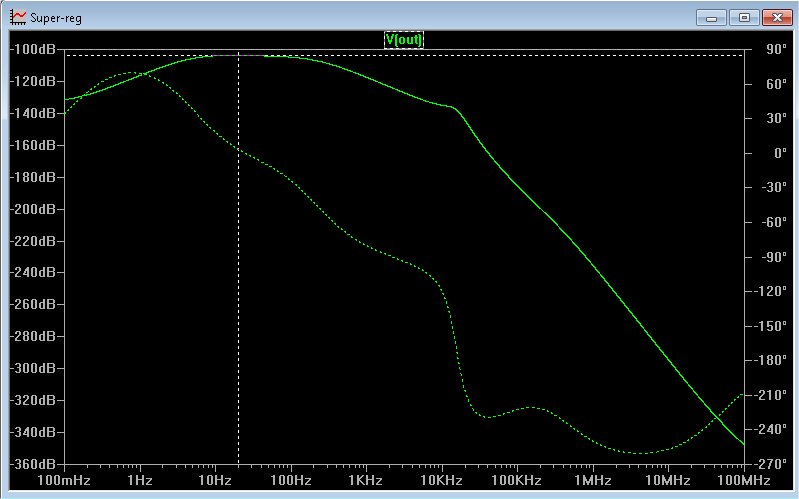
Task: Click the -120dB left axis label
Action: [x=33, y=82]
